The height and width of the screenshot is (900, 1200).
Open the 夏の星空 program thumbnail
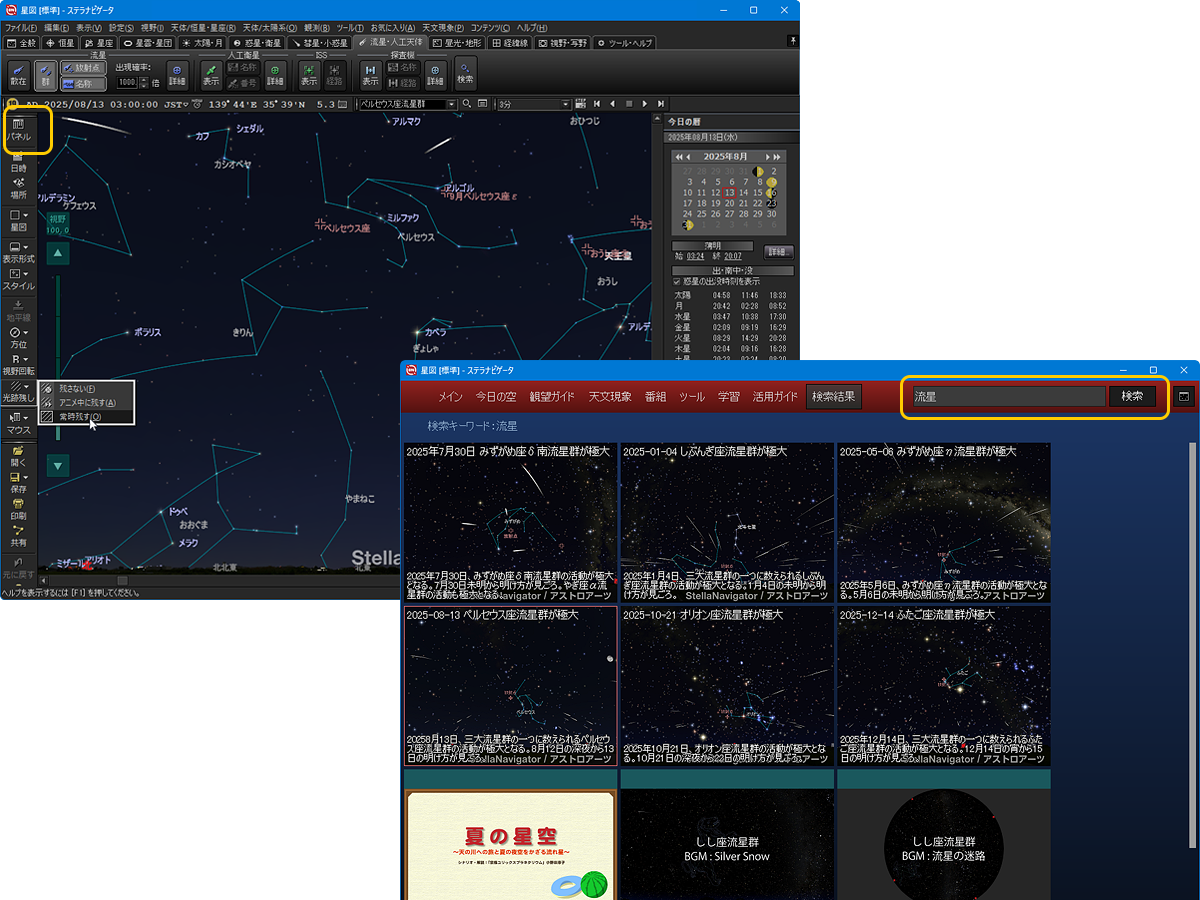pyautogui.click(x=510, y=844)
